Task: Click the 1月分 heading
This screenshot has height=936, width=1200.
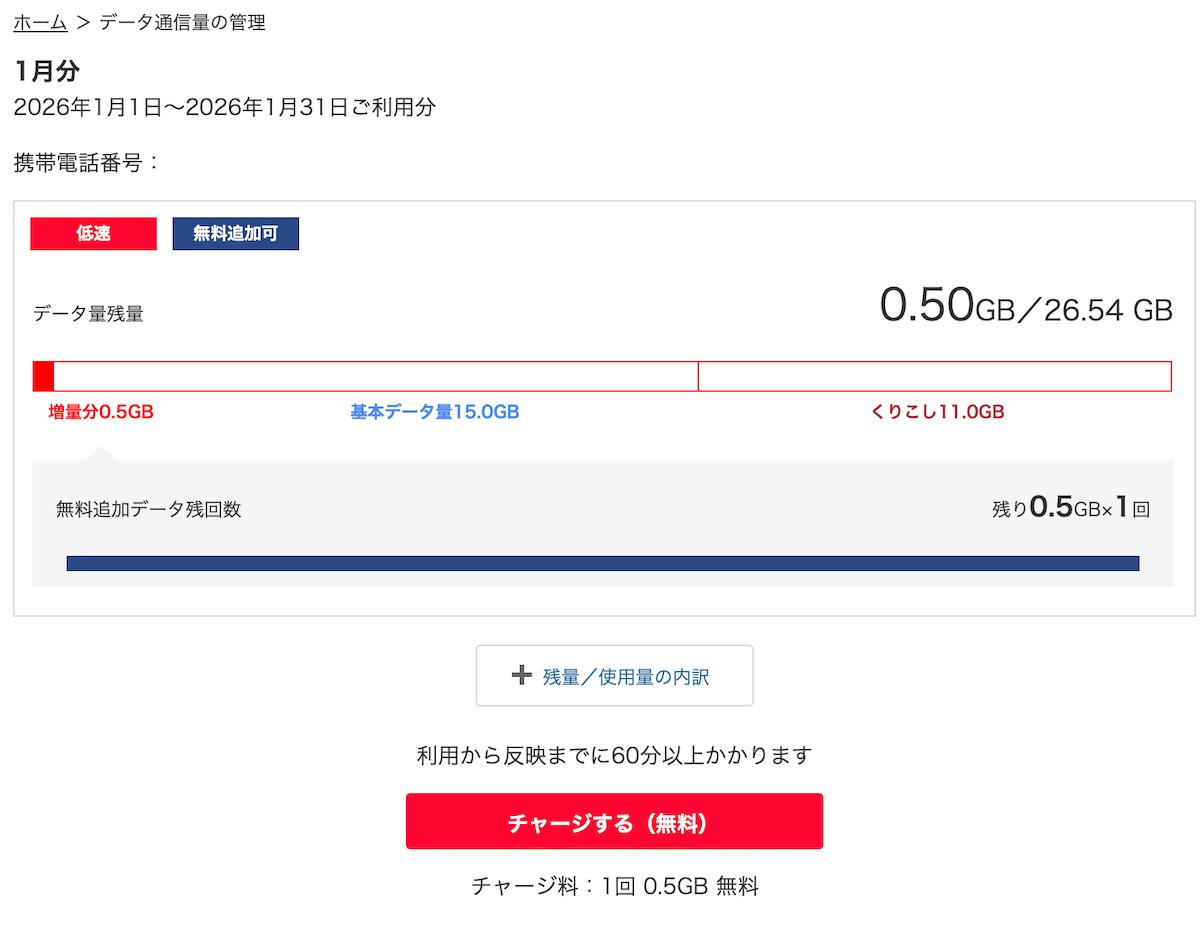Action: click(x=47, y=71)
